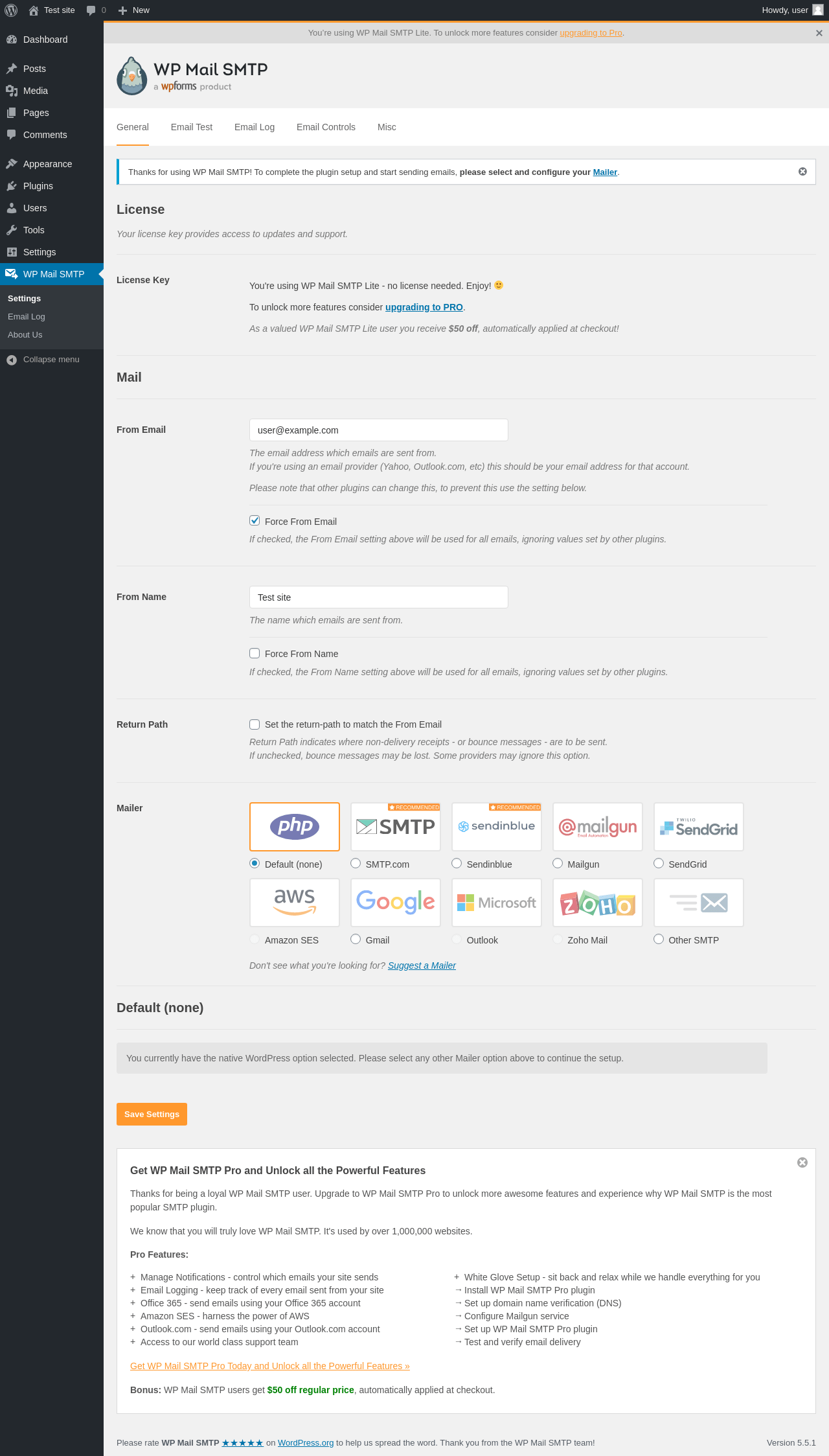
Task: Choose the SendGrid mailer logo
Action: (x=698, y=827)
